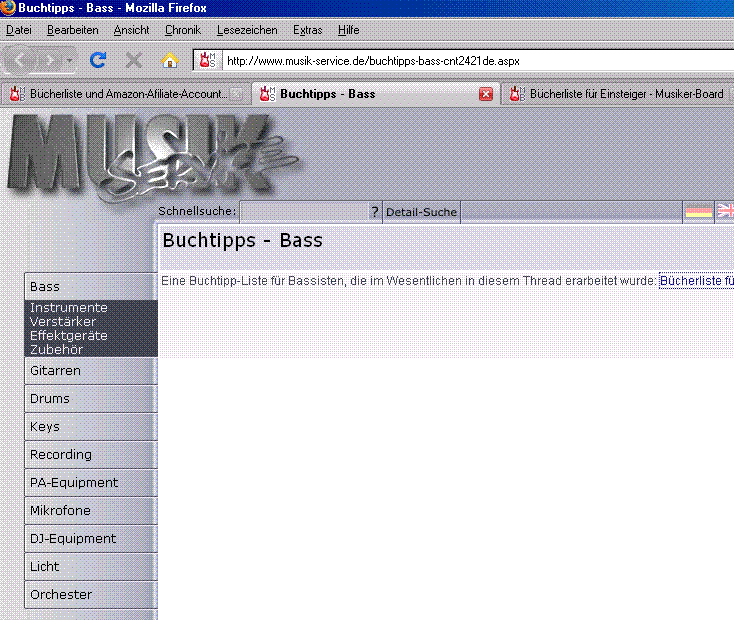Open the Chronik menu
Viewport: 734px width, 620px height.
coord(183,30)
